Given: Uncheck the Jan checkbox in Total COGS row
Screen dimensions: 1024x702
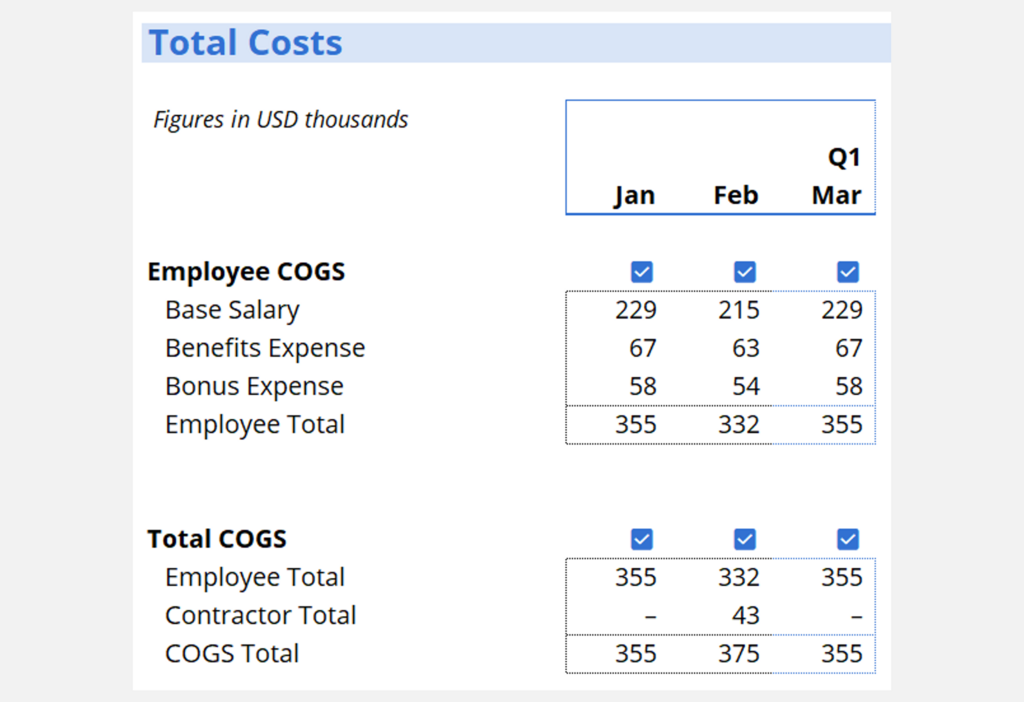Looking at the screenshot, I should click(x=642, y=540).
